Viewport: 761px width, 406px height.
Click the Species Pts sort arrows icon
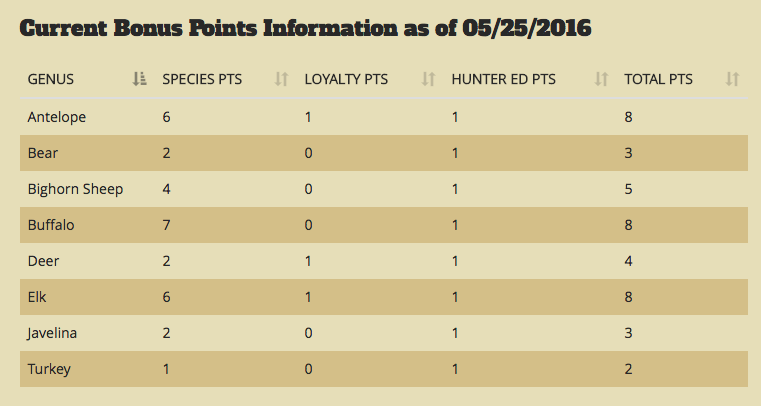tap(281, 79)
